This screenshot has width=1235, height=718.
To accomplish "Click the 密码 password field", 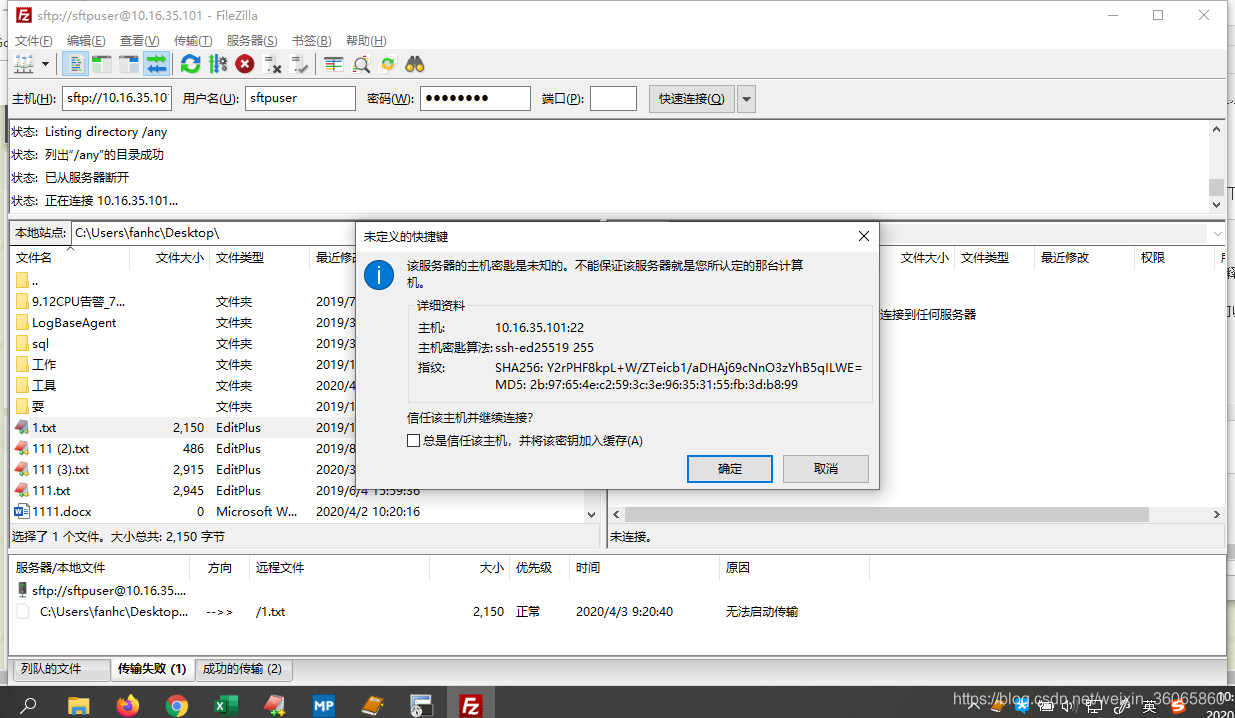I will (475, 98).
